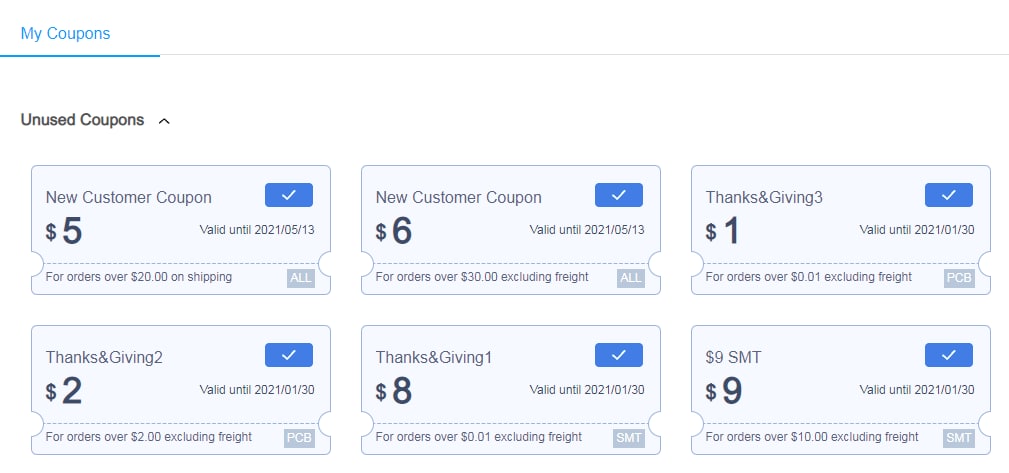1009x473 pixels.
Task: Click the Thanks&Giving2 coupon card title
Action: tap(104, 357)
